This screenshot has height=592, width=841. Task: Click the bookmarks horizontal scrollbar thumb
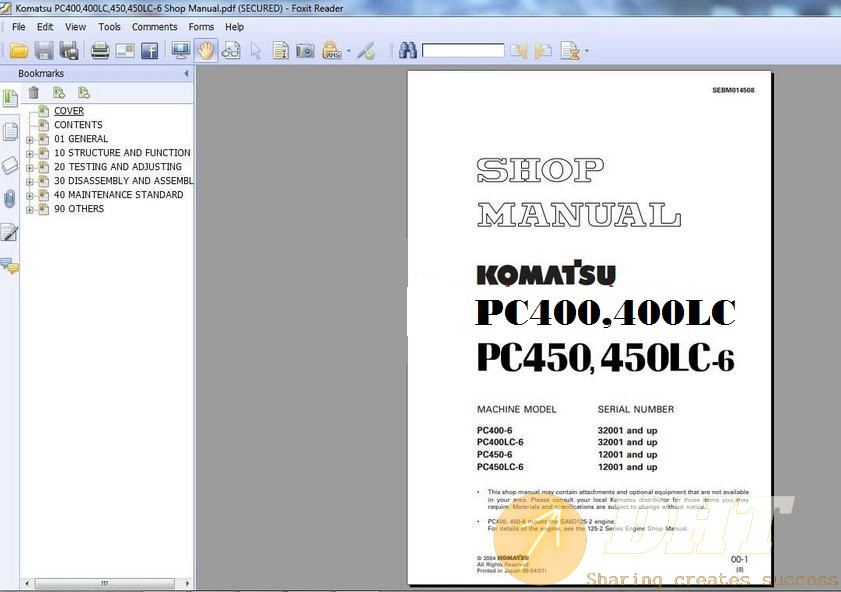pyautogui.click(x=105, y=583)
